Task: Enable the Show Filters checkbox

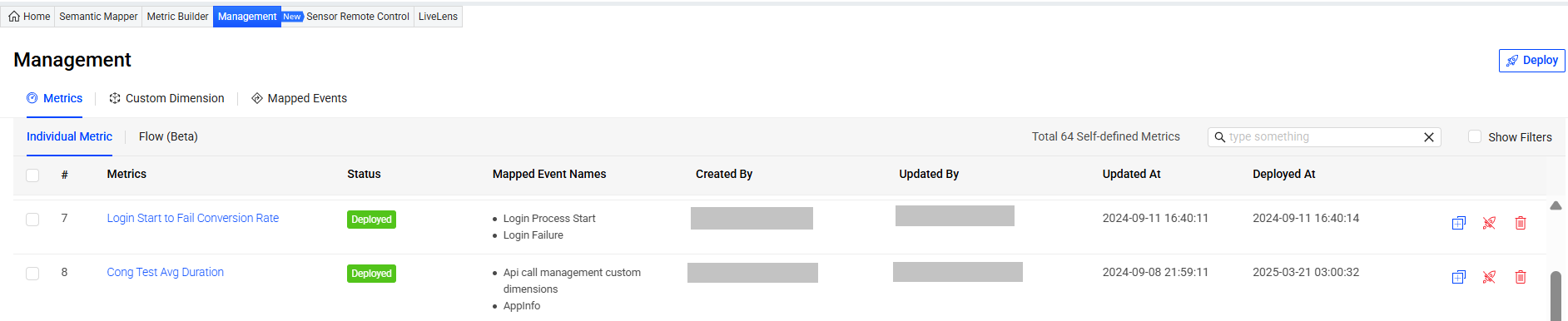Action: click(x=1475, y=136)
